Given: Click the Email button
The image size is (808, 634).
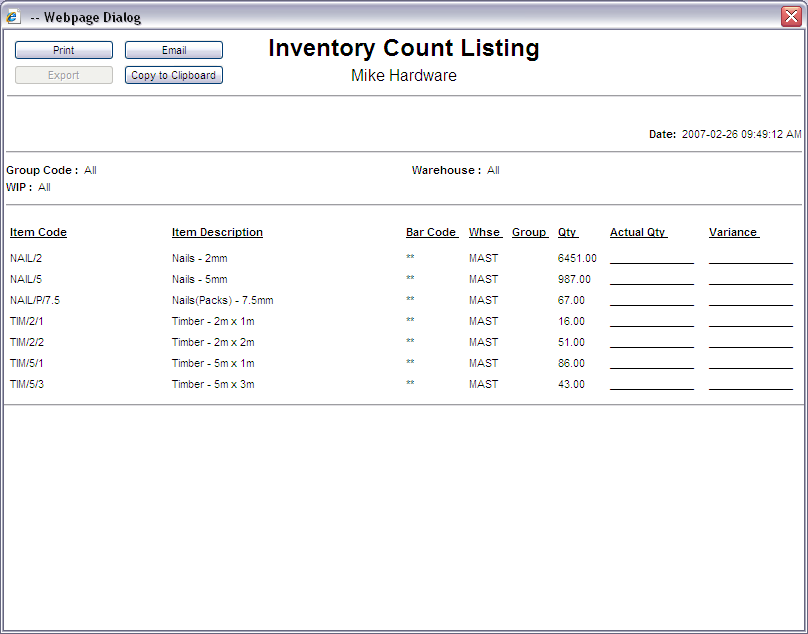Looking at the screenshot, I should [x=173, y=50].
